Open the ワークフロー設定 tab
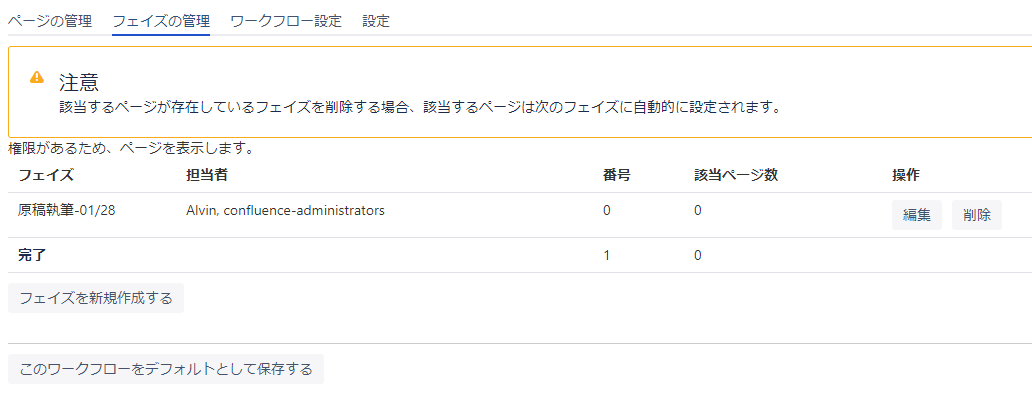This screenshot has width=1032, height=402. click(286, 21)
